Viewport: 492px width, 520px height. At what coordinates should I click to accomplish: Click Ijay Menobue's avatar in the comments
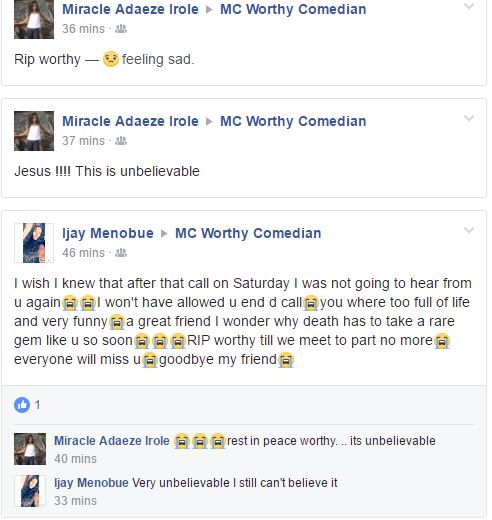(x=30, y=491)
